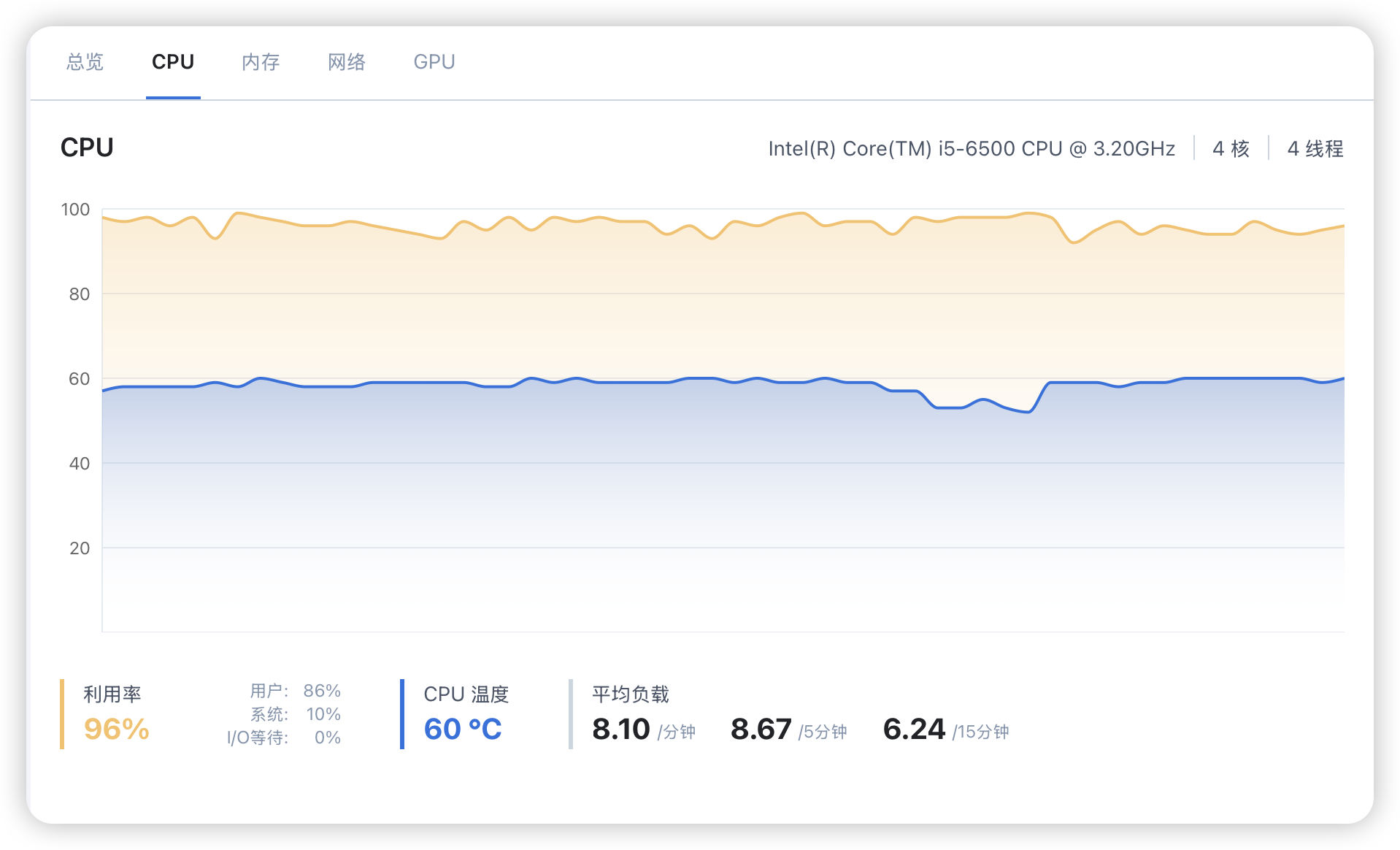Click the 20 y-axis label
1400x850 pixels.
(79, 548)
